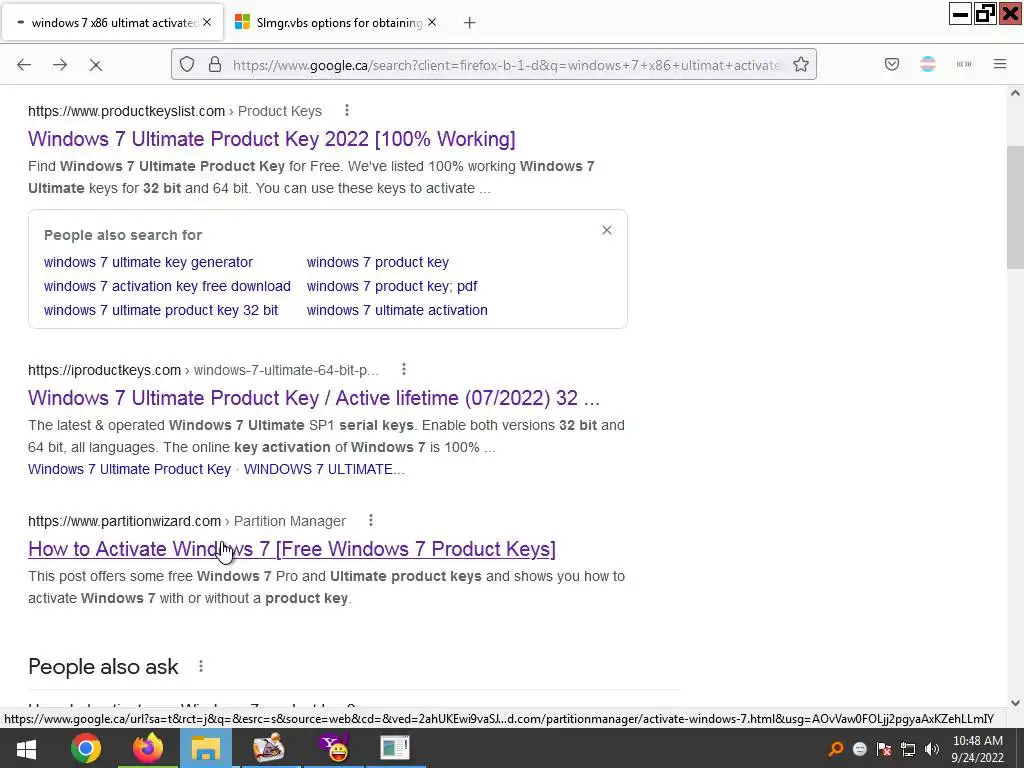Open How to Activate Windows 7 result
The height and width of the screenshot is (768, 1024).
coord(292,549)
